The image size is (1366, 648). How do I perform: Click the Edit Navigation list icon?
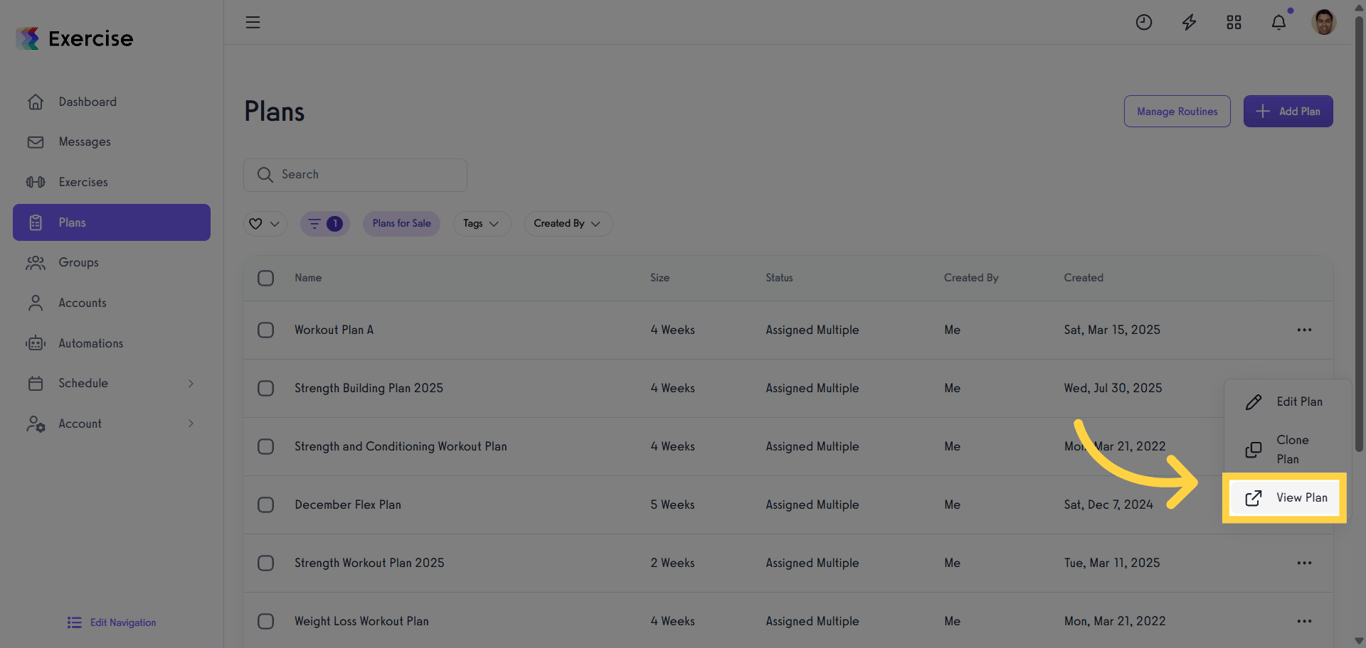(x=74, y=622)
